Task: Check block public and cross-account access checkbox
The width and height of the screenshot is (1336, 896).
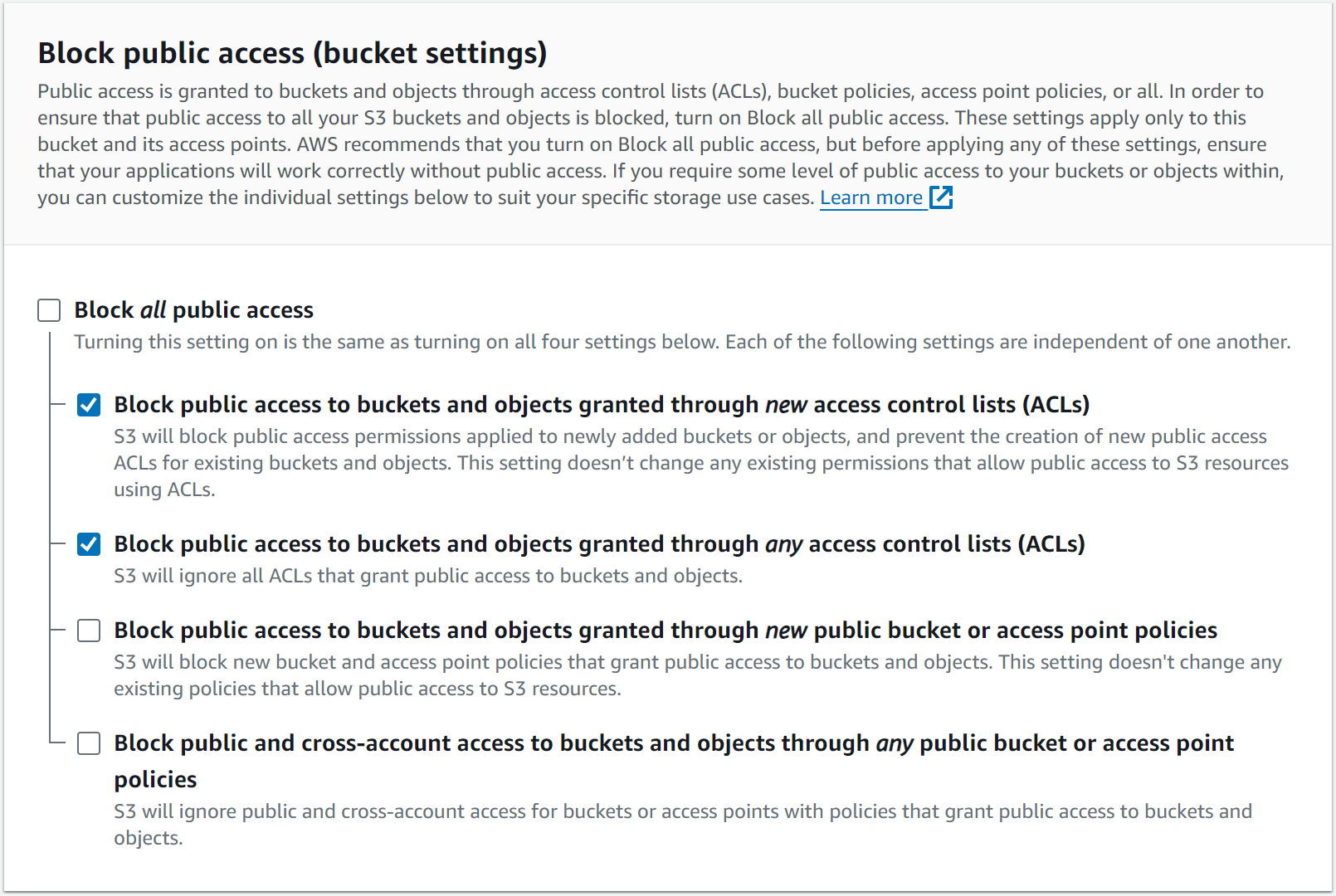Action: pyautogui.click(x=89, y=743)
